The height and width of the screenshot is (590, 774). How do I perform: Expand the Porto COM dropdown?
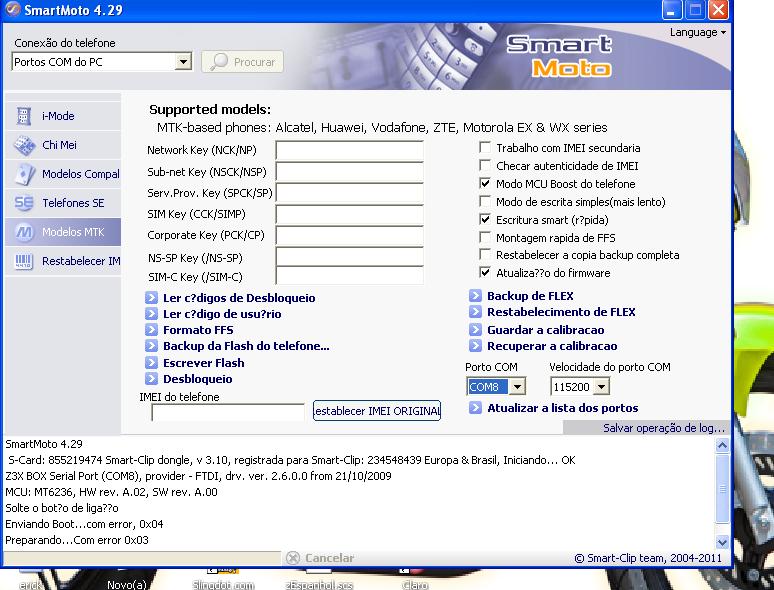(x=517, y=387)
